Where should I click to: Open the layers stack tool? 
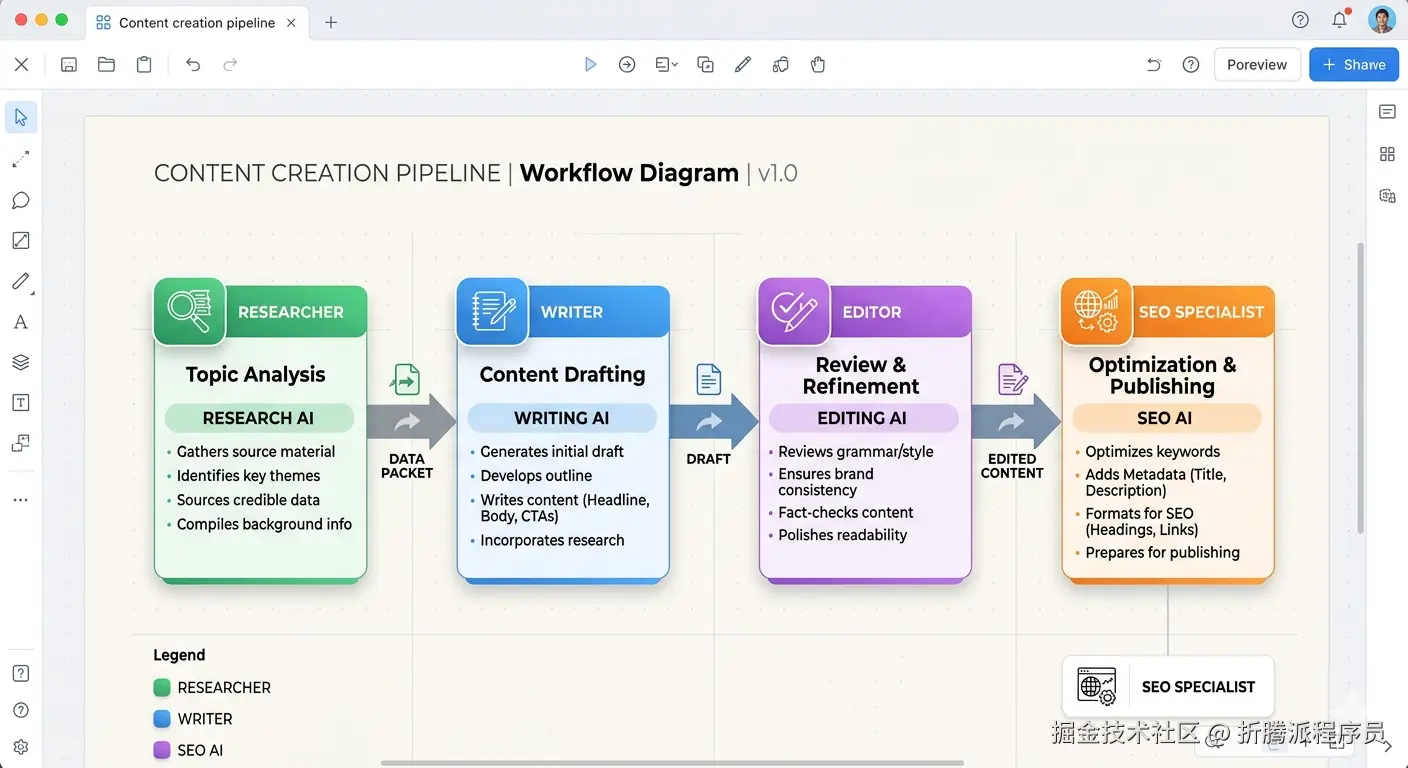click(21, 362)
